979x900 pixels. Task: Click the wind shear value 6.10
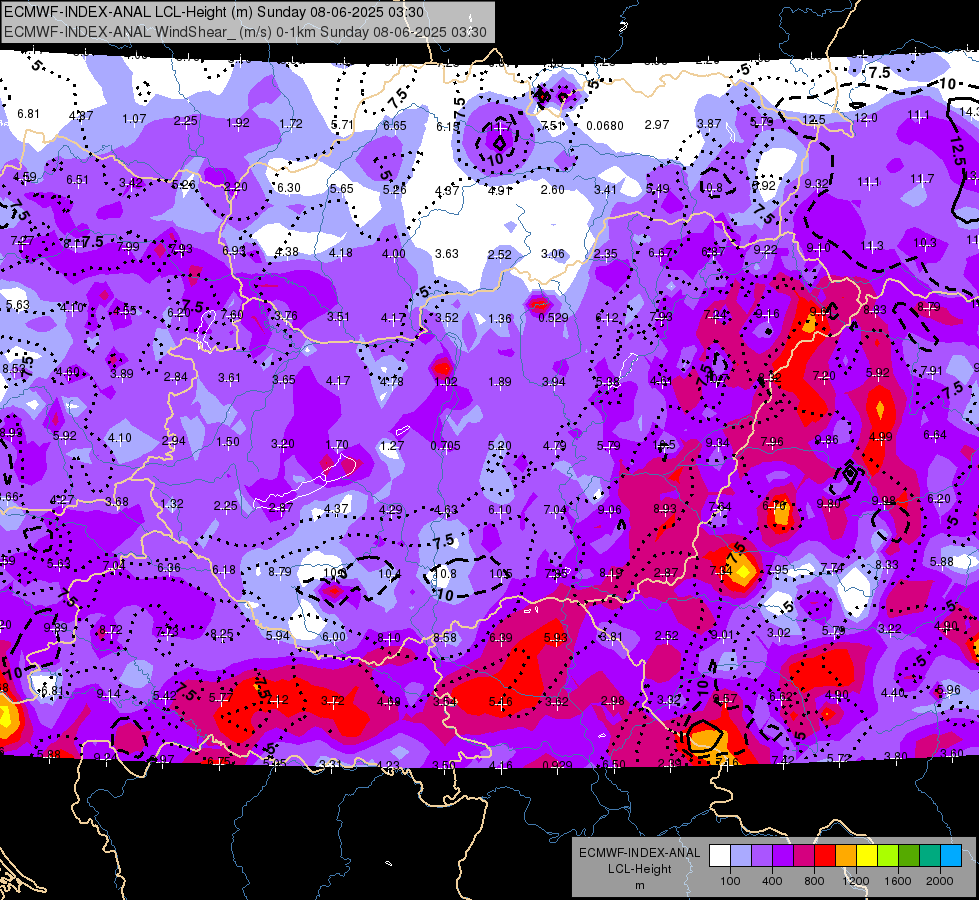coord(499,510)
